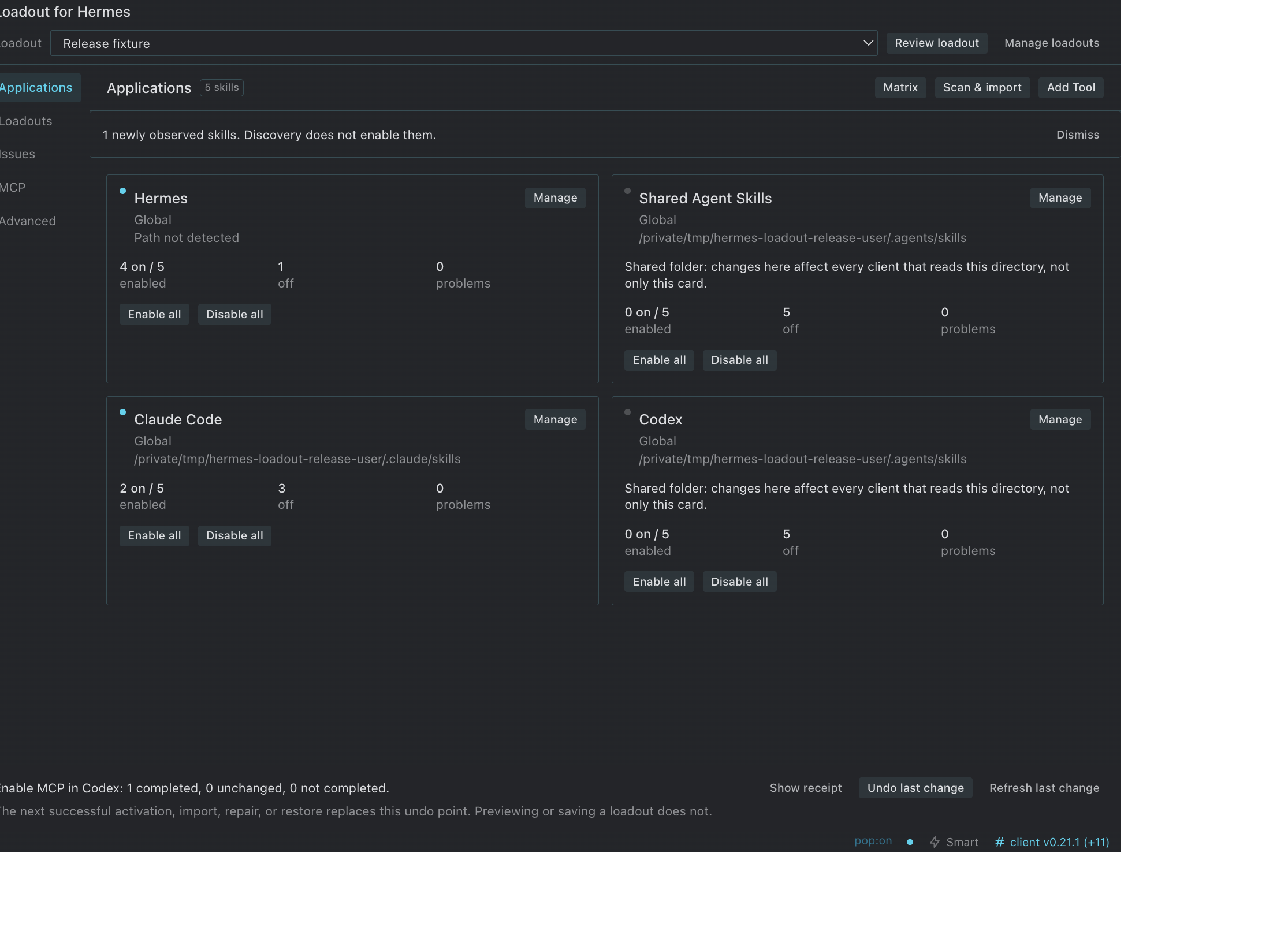Click the Hermes 'Path not detected' text

point(187,238)
